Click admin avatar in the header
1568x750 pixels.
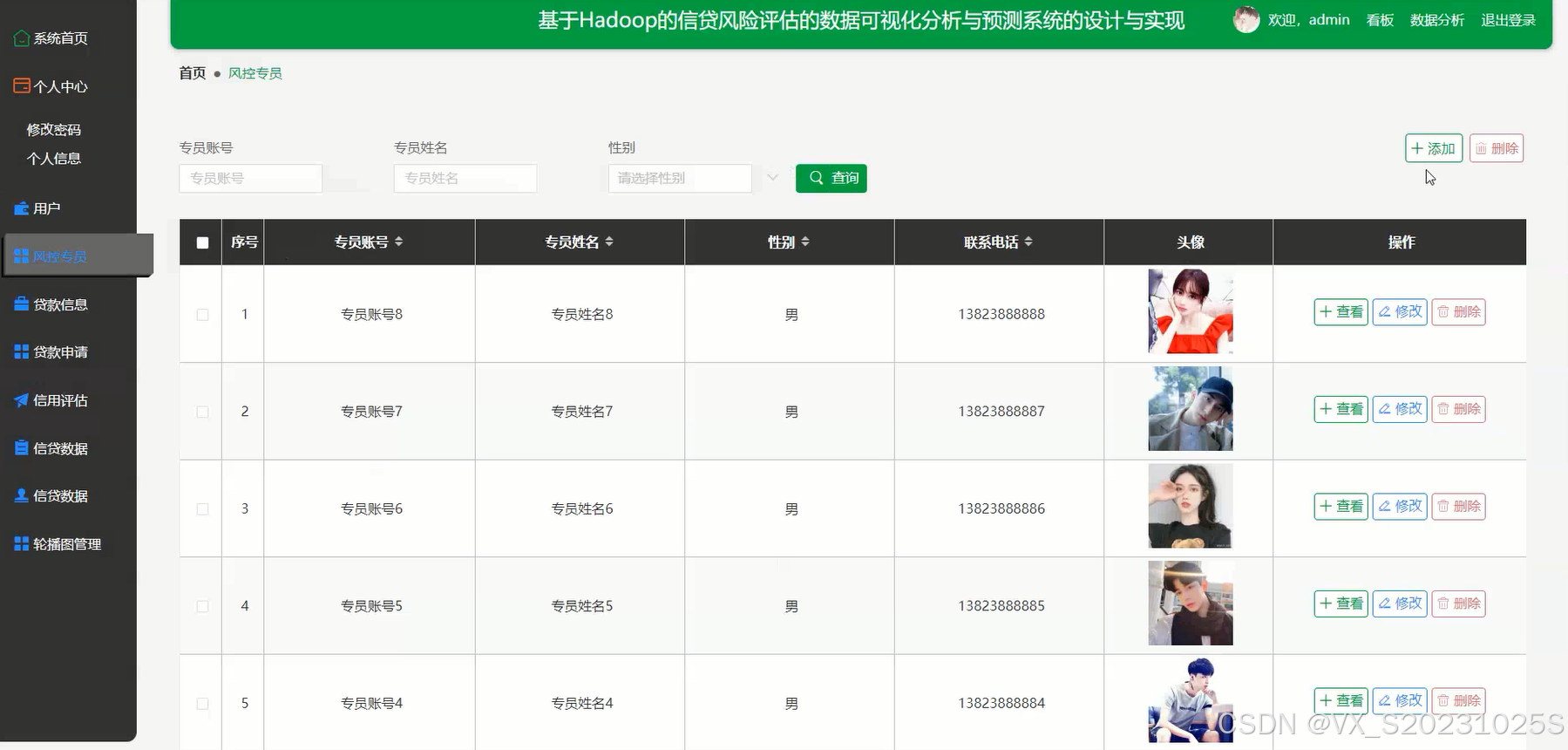pyautogui.click(x=1246, y=19)
